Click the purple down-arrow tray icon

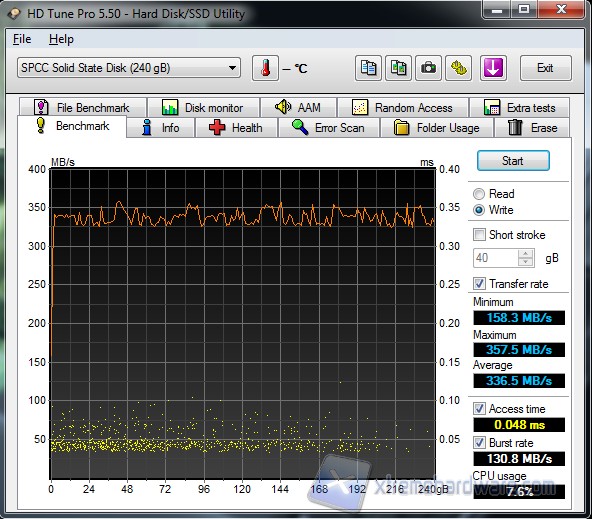click(493, 68)
